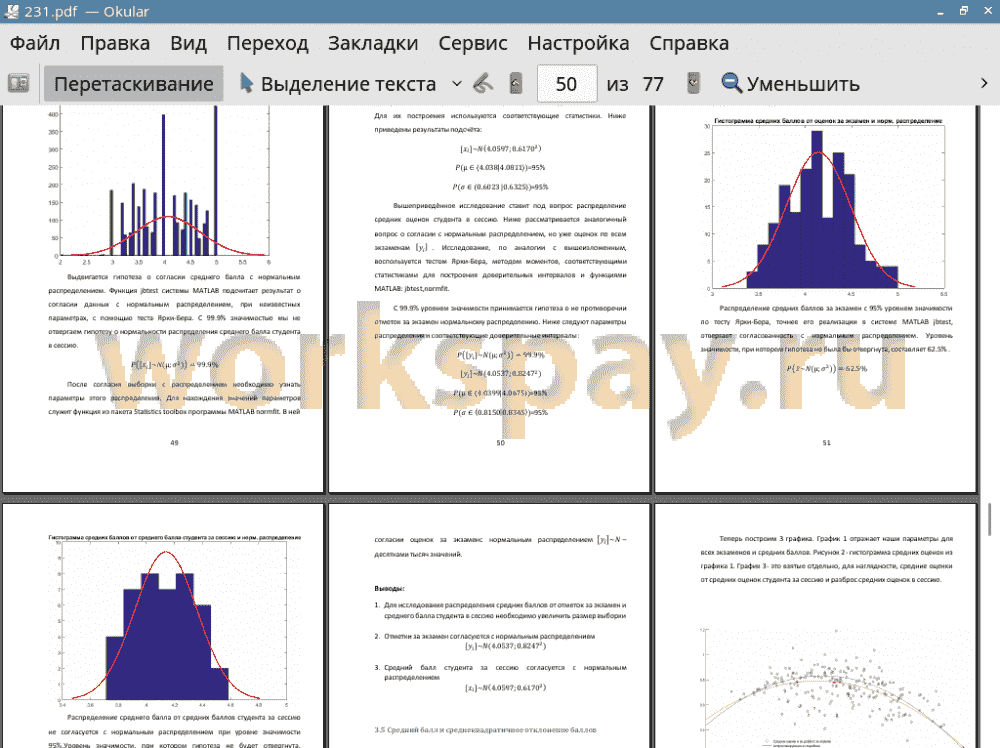The height and width of the screenshot is (748, 1000).
Task: Open the Вид menu
Action: point(188,43)
